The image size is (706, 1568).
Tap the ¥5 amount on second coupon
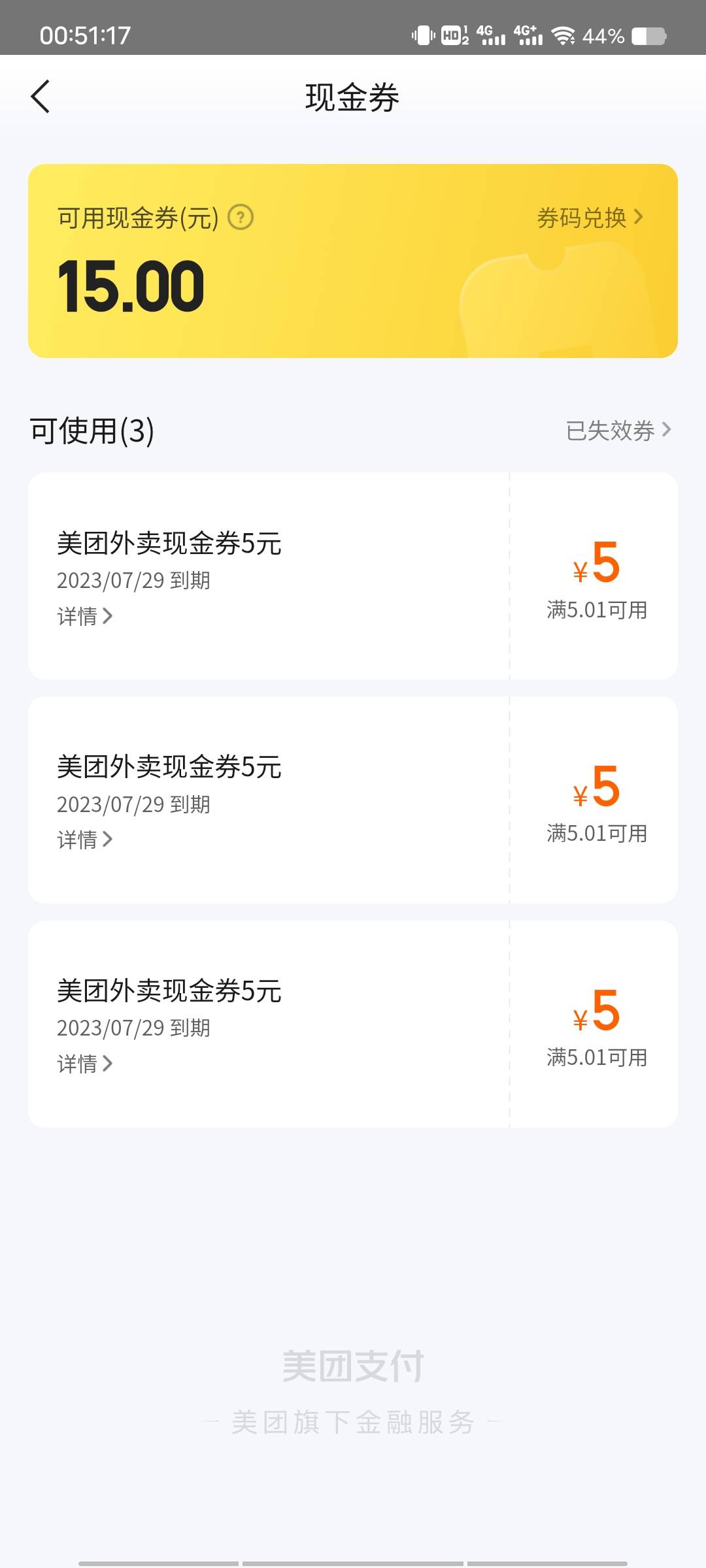click(x=596, y=787)
